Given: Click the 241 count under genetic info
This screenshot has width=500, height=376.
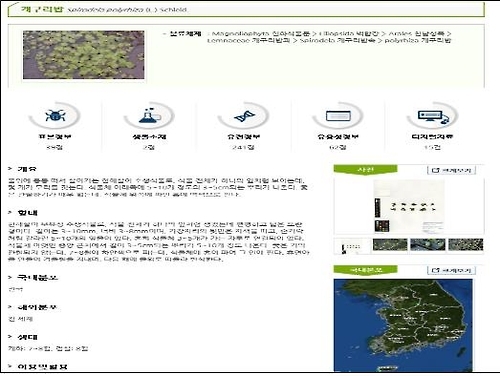Looking at the screenshot, I should pyautogui.click(x=243, y=147).
